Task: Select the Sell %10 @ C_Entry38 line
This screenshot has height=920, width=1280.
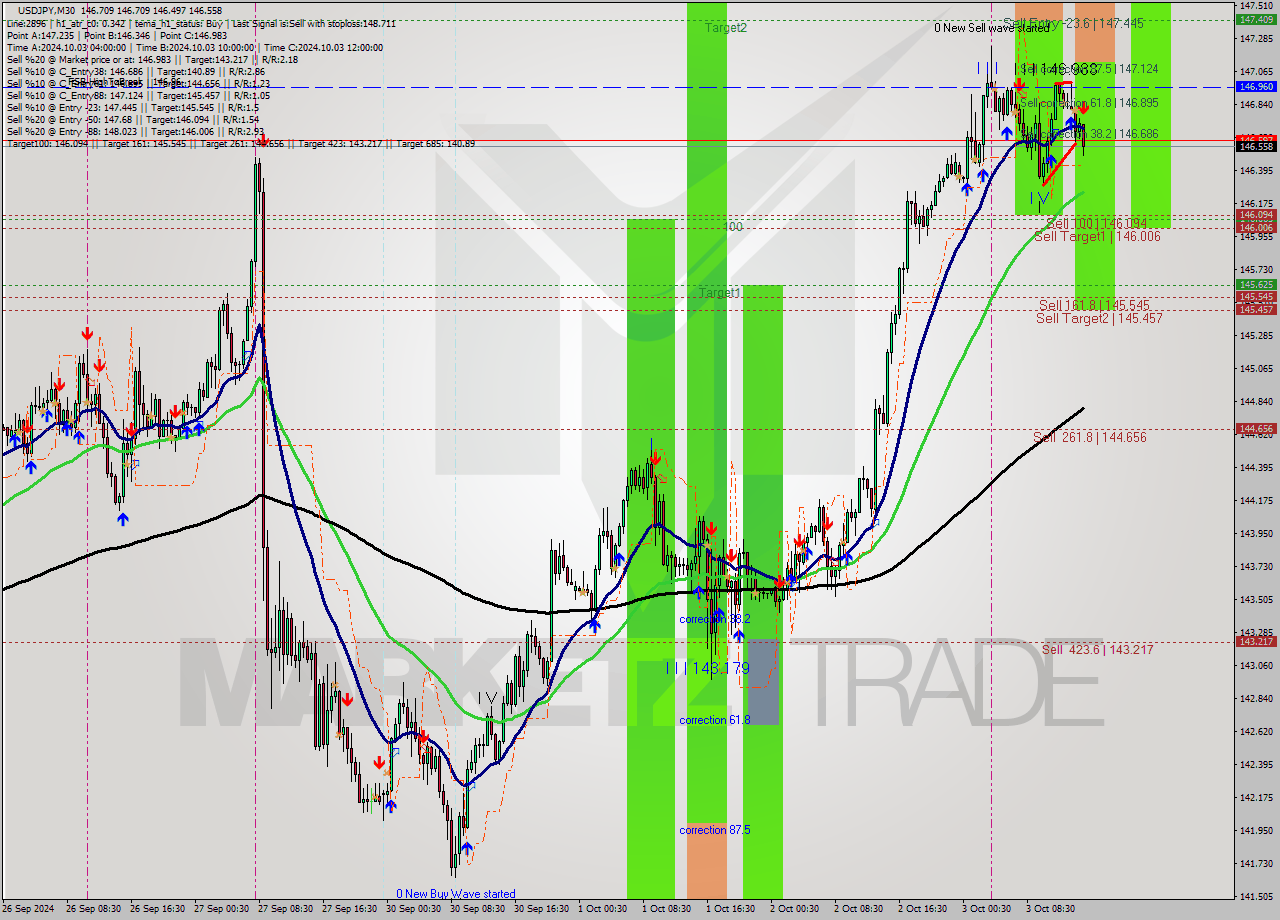Action: 135,72
